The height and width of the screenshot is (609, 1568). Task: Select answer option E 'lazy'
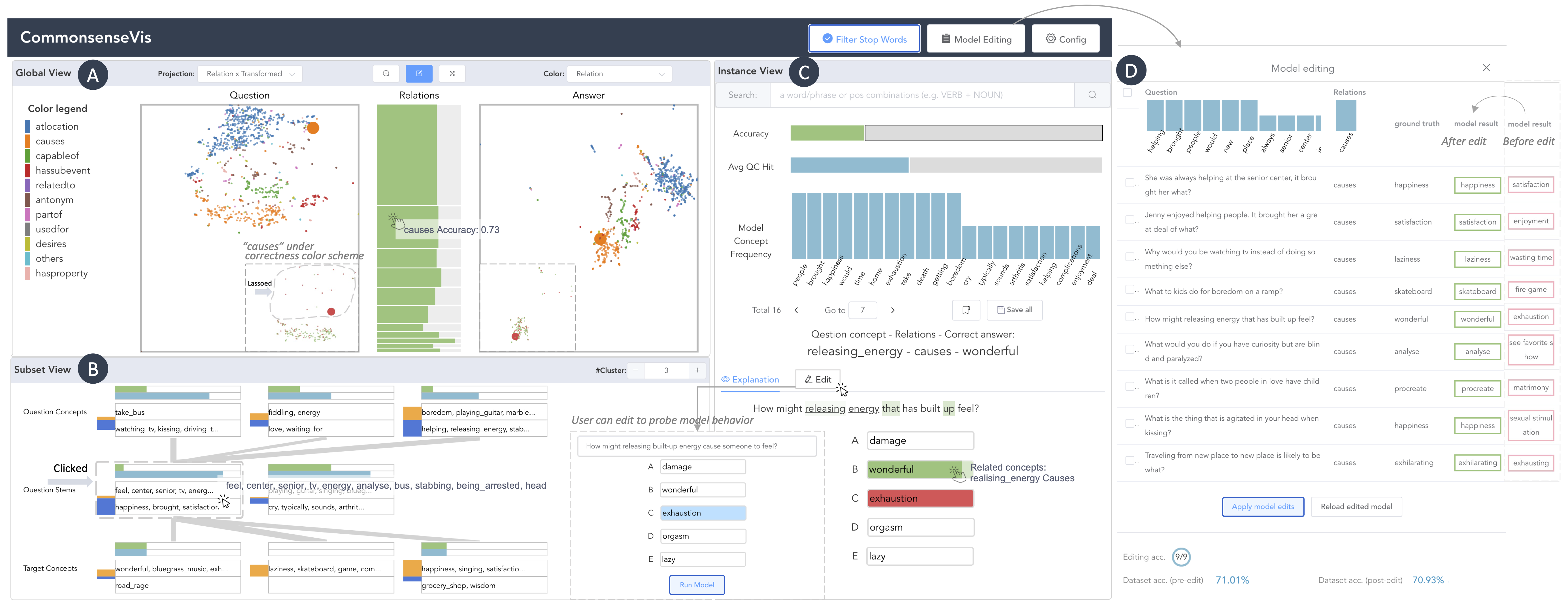(x=920, y=556)
